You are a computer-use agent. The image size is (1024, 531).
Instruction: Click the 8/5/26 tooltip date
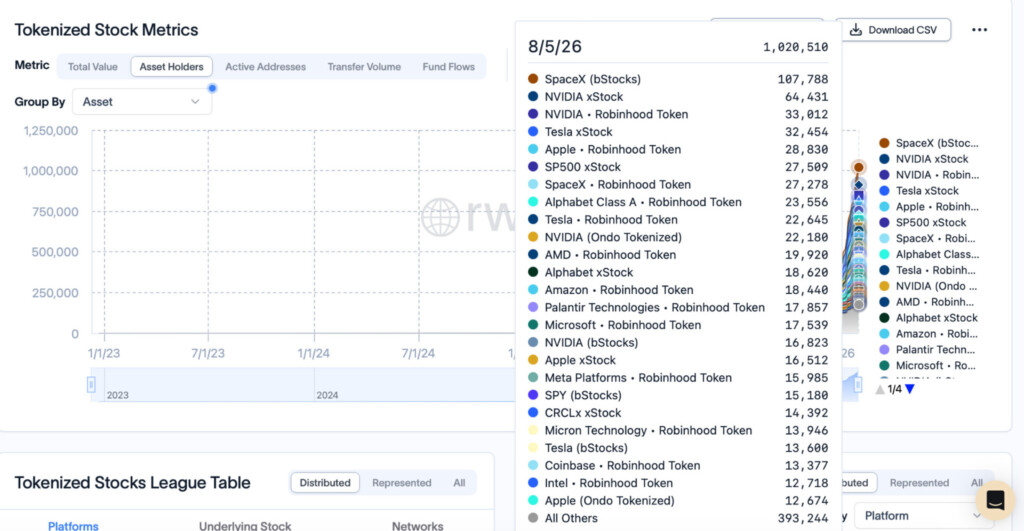[554, 47]
